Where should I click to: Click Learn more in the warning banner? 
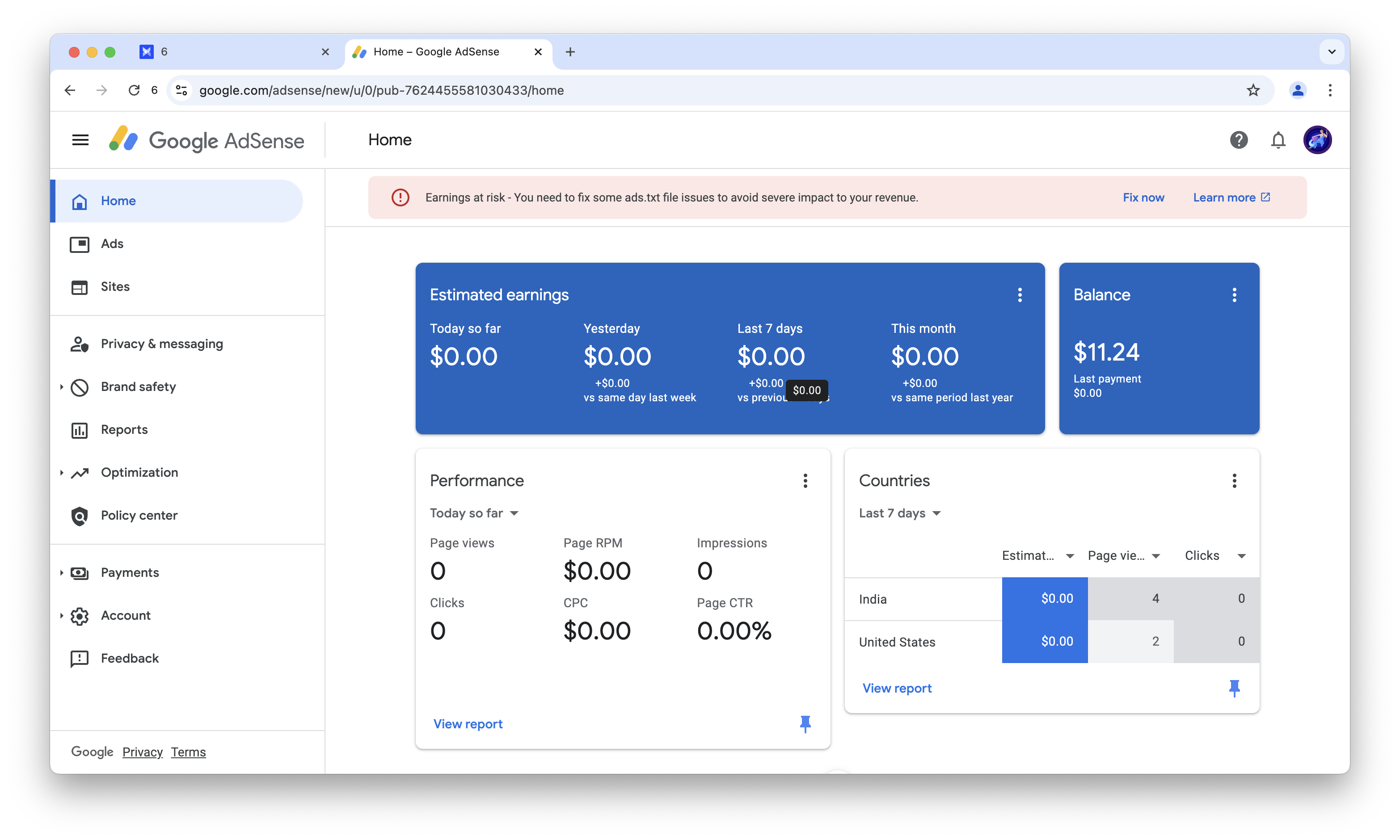(1231, 197)
